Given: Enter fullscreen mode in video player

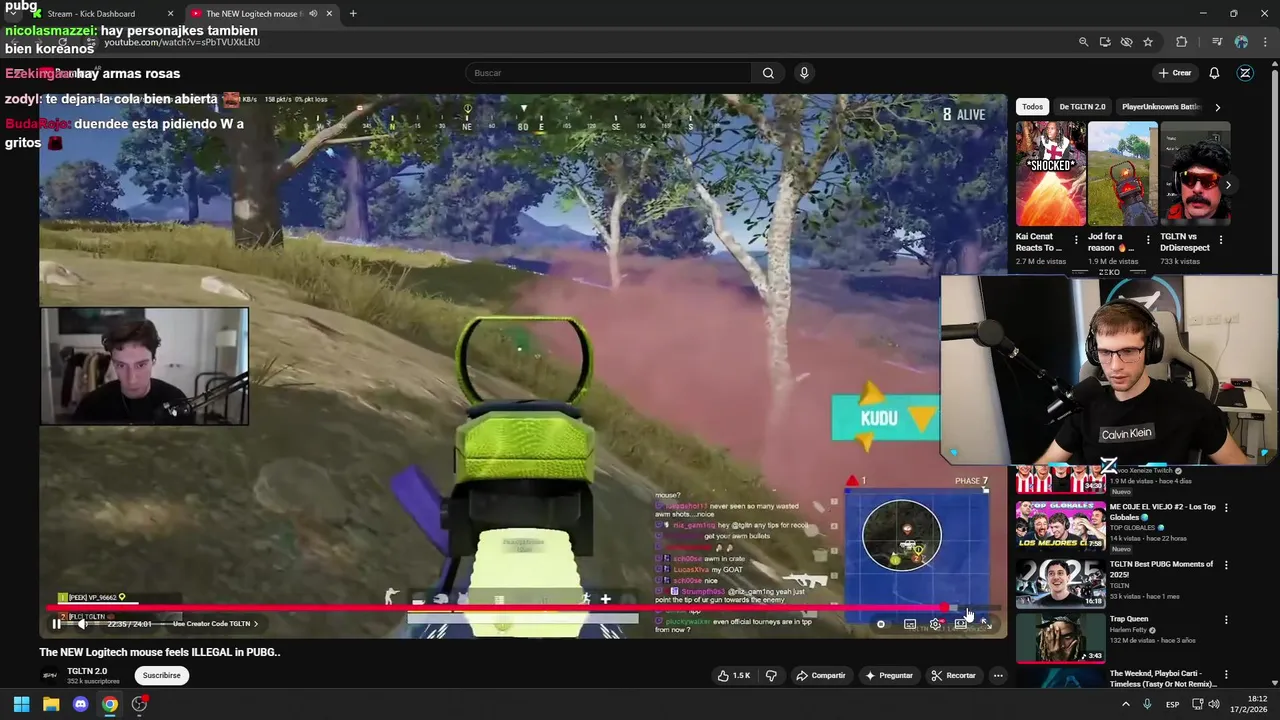Looking at the screenshot, I should click(985, 624).
